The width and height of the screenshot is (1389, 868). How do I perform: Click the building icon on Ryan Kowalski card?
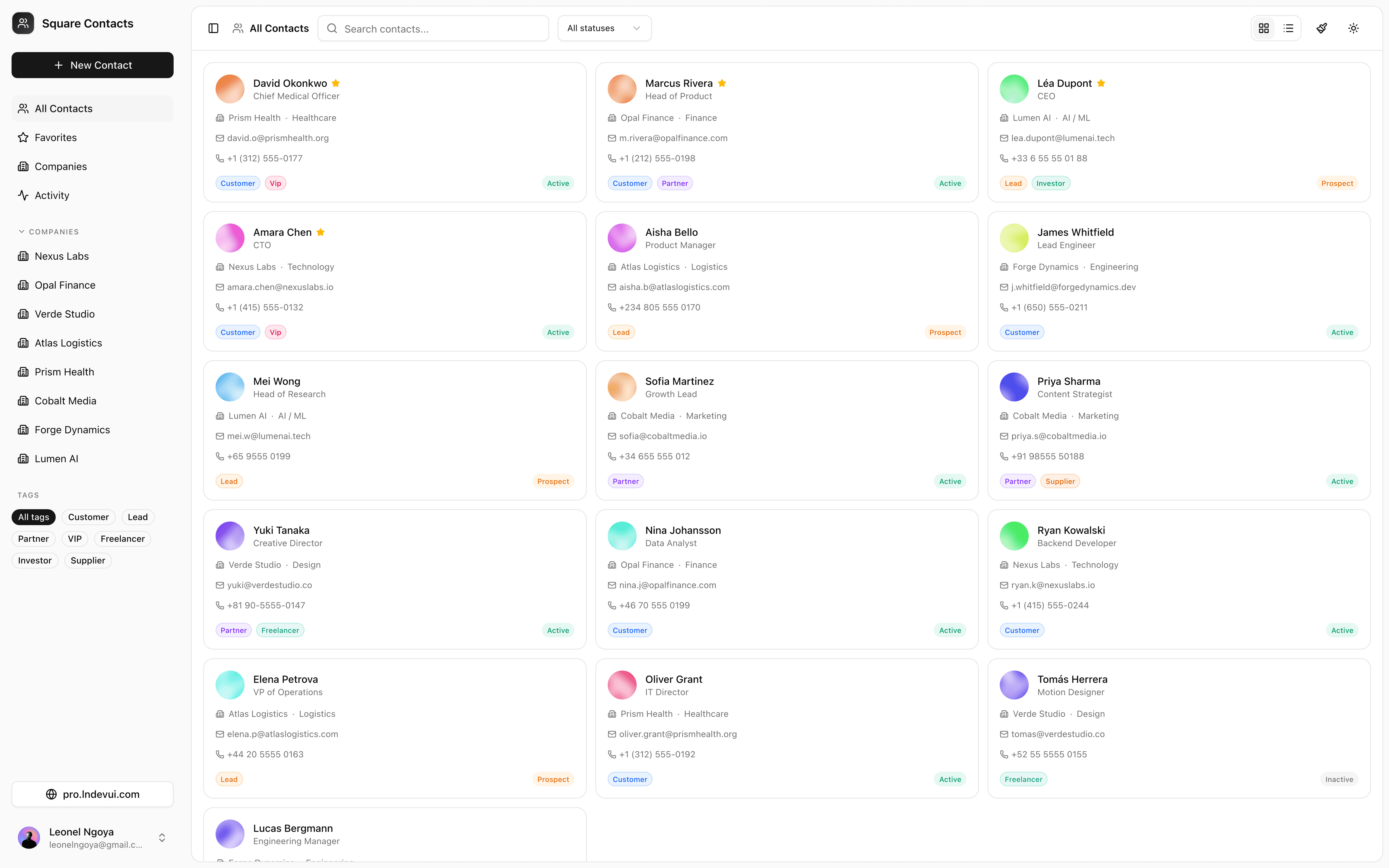(1004, 565)
